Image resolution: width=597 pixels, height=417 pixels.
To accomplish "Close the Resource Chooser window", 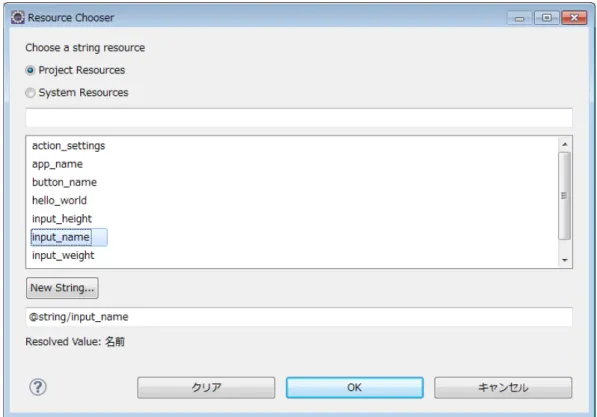I will (x=574, y=18).
